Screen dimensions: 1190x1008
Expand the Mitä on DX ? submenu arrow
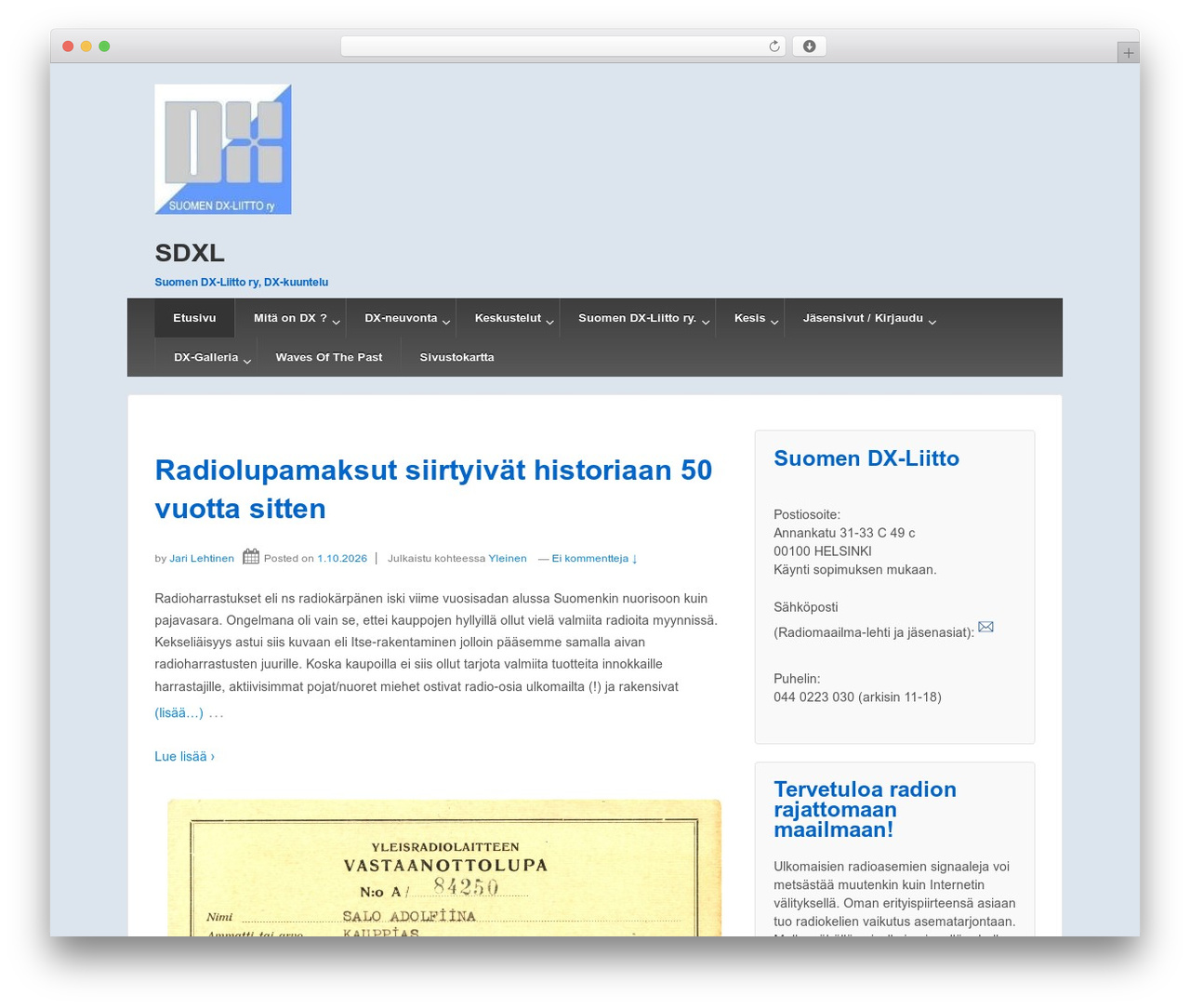click(x=337, y=322)
